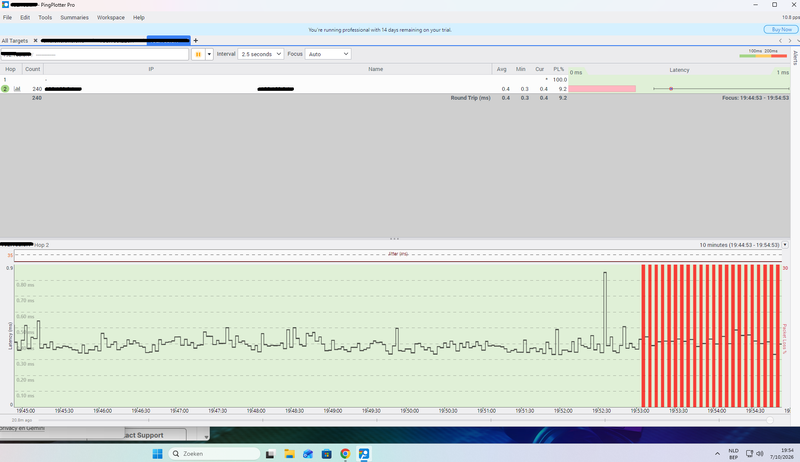Click the Latency column header

coord(679,70)
